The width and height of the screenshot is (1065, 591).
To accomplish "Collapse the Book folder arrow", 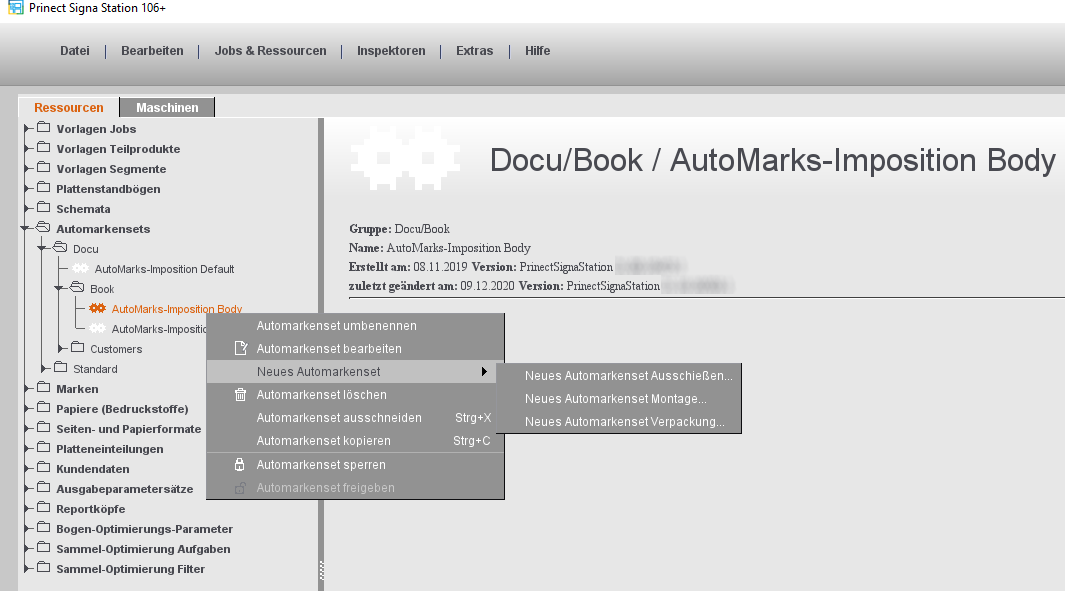I will pyautogui.click(x=60, y=289).
